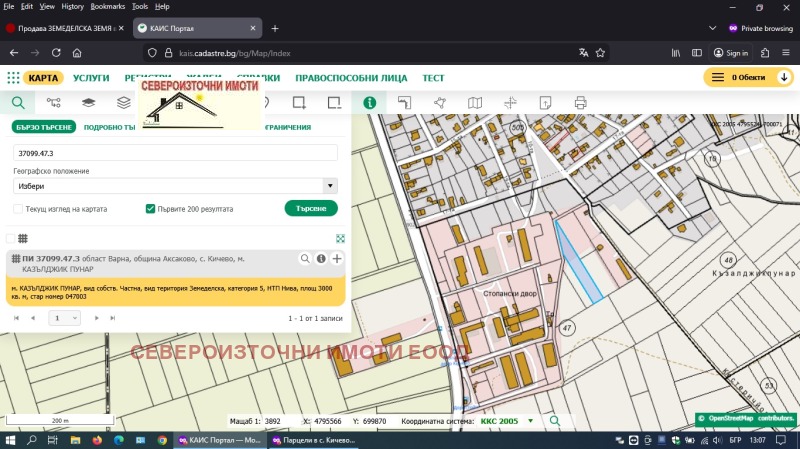The height and width of the screenshot is (449, 800).
Task: Click the folded map icon in toolbar
Action: pyautogui.click(x=475, y=102)
